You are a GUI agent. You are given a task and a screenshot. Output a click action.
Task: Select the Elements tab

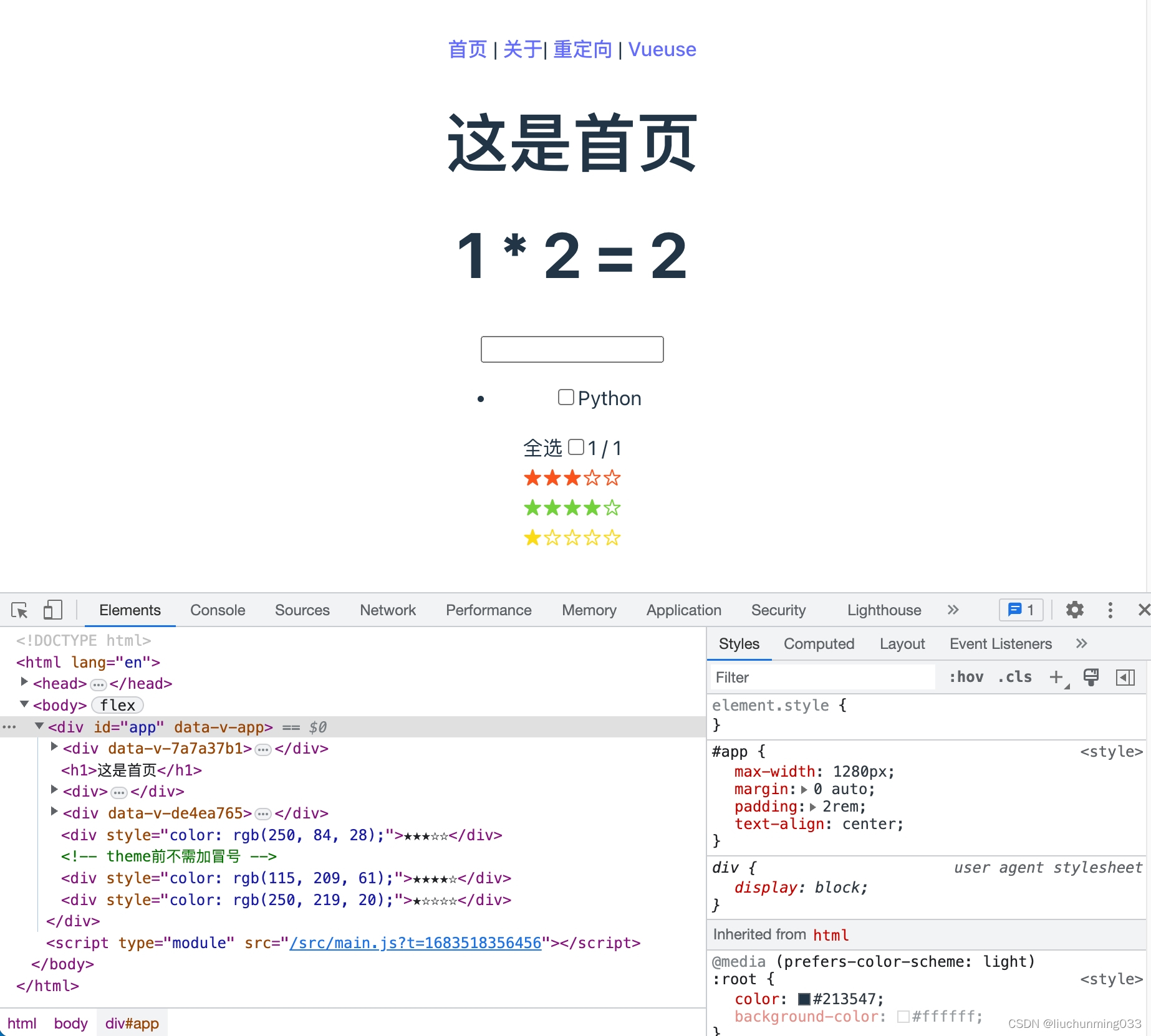(130, 610)
